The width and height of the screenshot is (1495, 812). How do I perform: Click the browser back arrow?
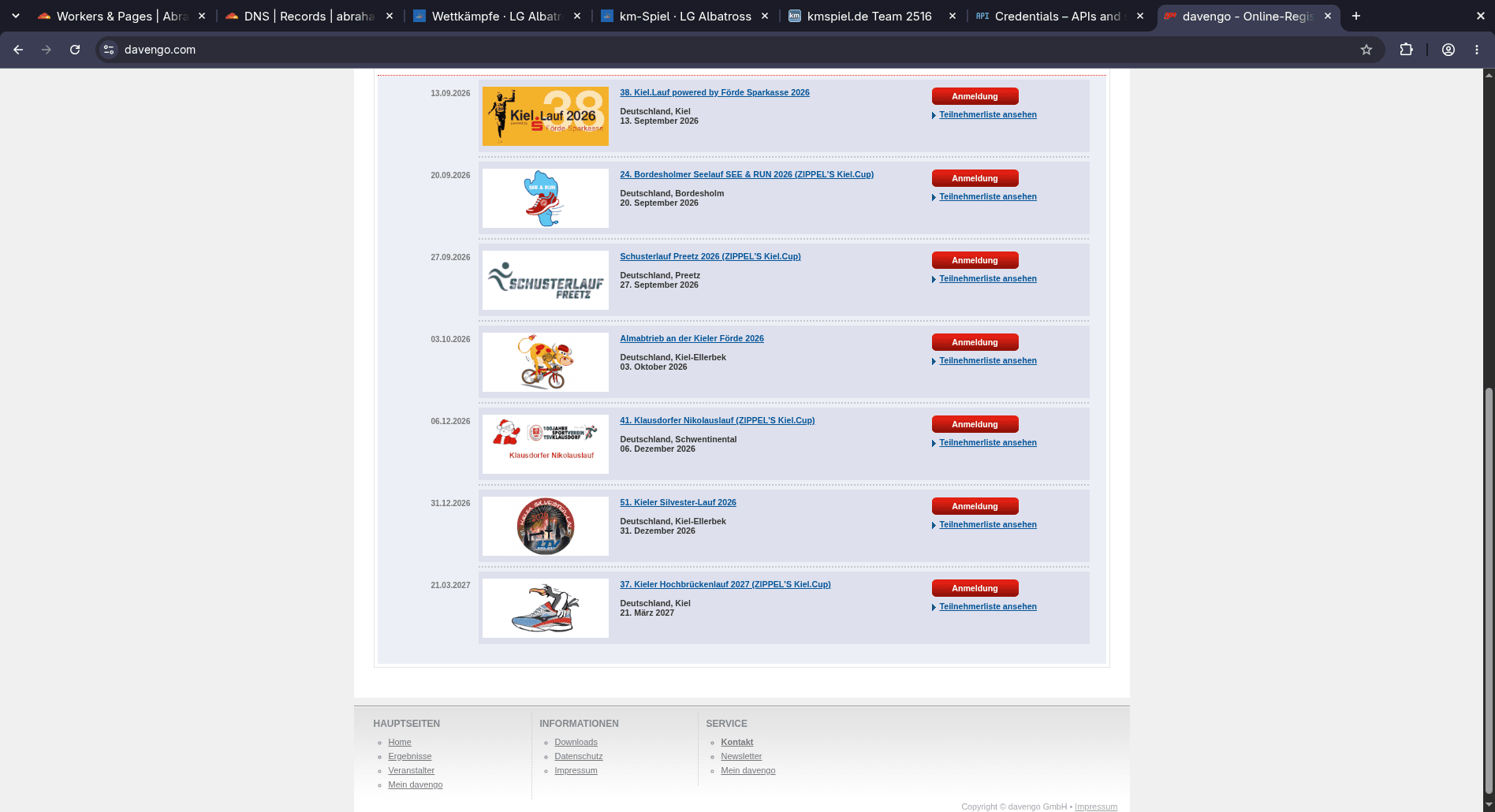coord(18,50)
